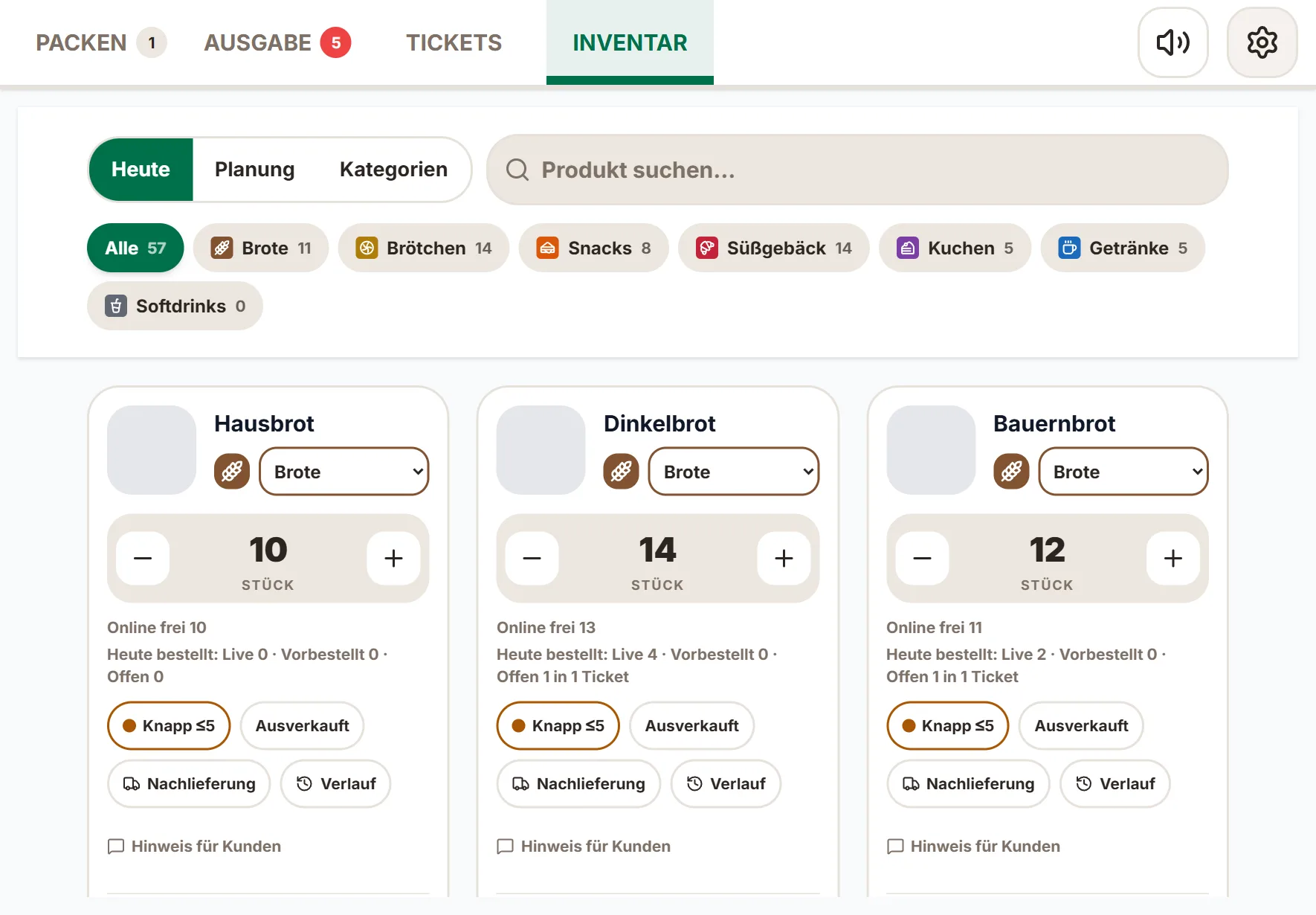Click the wheat icon on Bauernbrot card
Image resolution: width=1316 pixels, height=915 pixels.
point(1011,472)
